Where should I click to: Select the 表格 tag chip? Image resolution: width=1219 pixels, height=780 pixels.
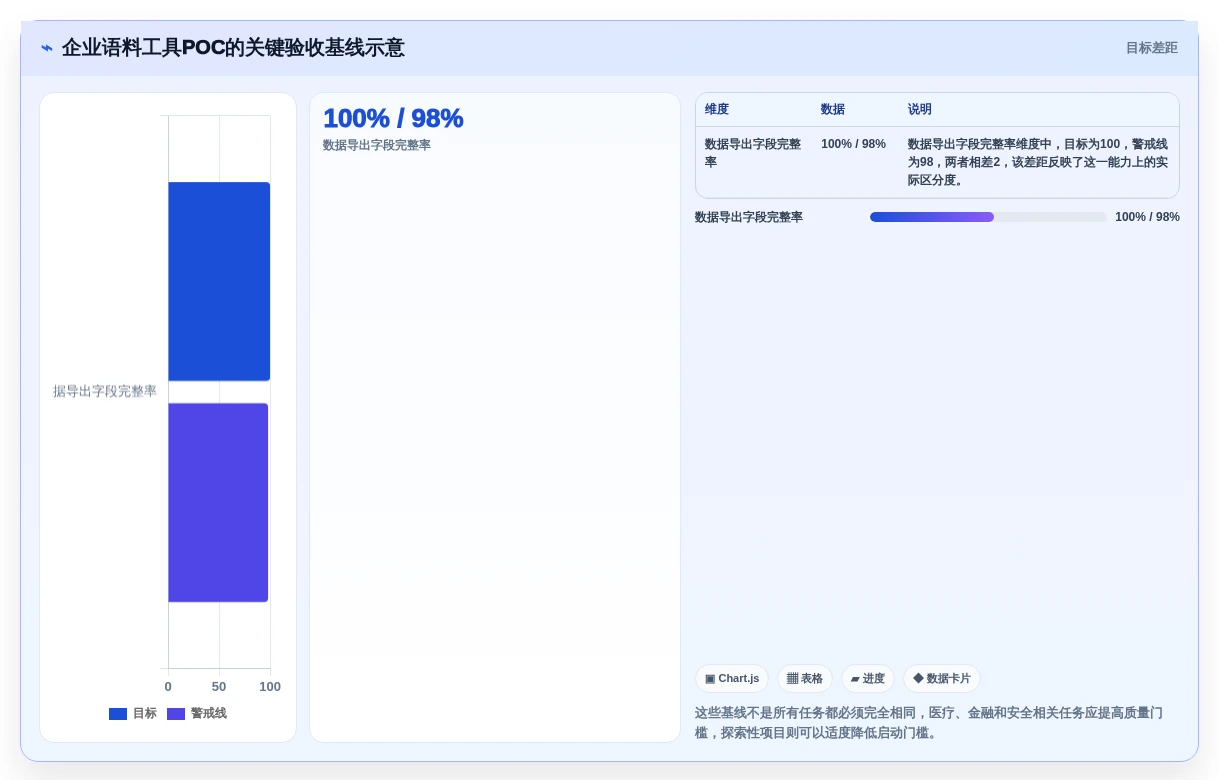805,678
